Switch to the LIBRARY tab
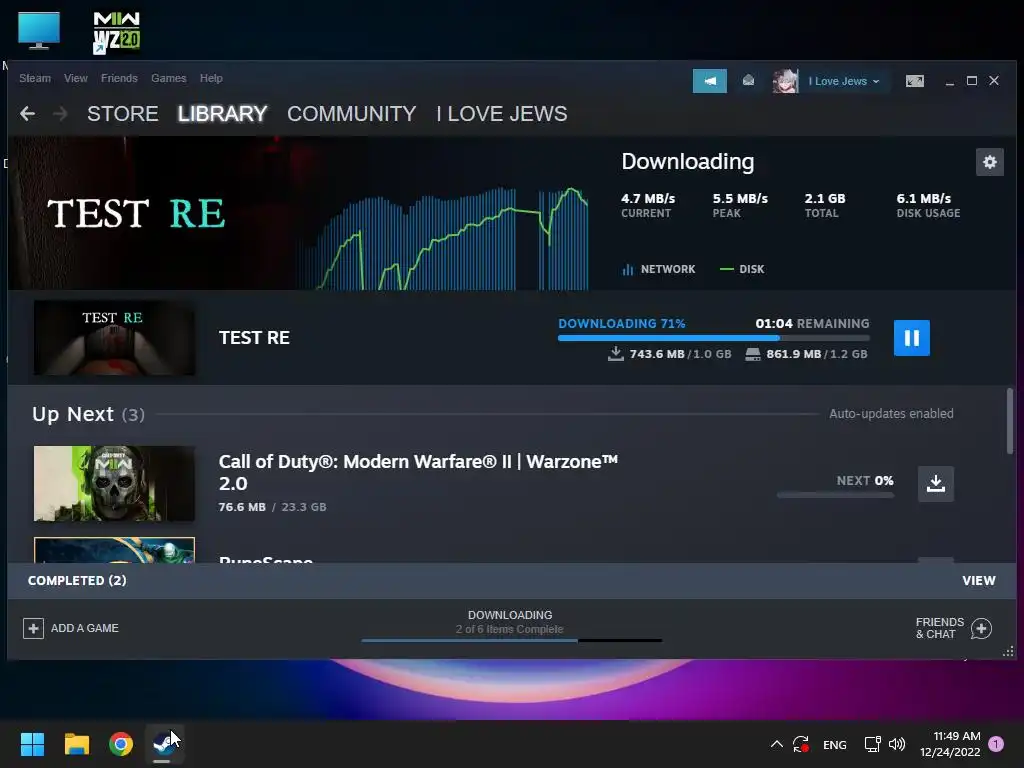 pyautogui.click(x=222, y=114)
